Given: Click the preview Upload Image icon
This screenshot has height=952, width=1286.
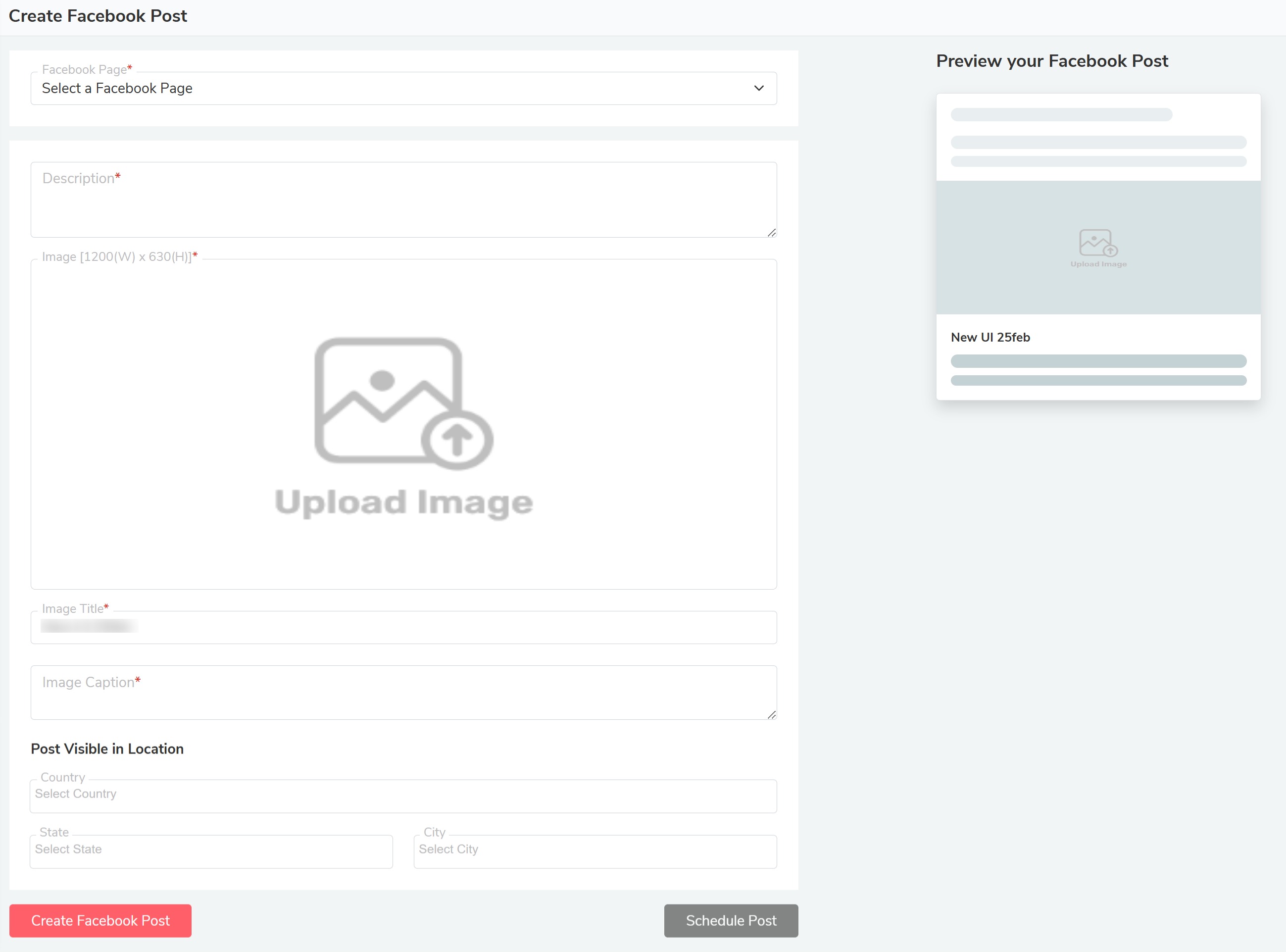Looking at the screenshot, I should 1098,243.
